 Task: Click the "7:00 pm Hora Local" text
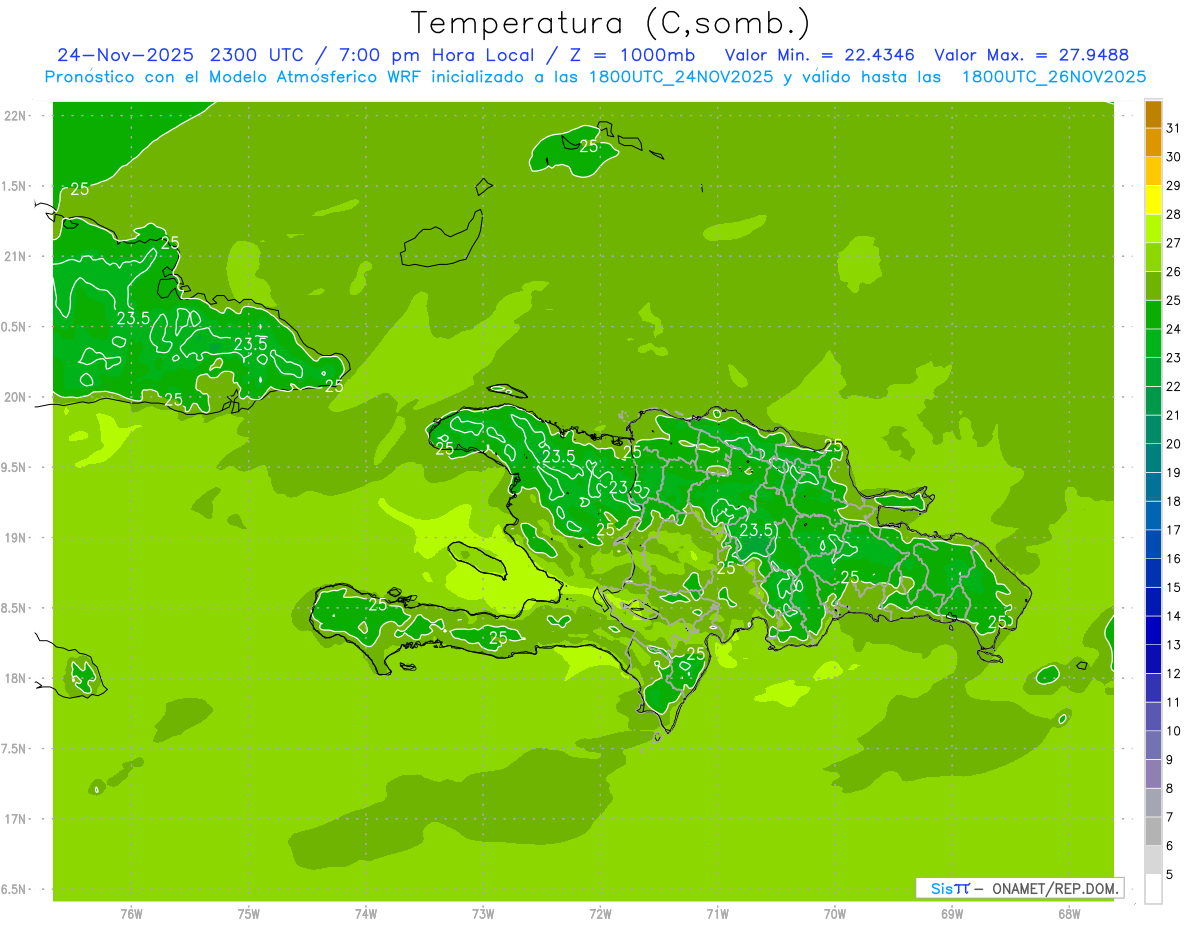437,55
